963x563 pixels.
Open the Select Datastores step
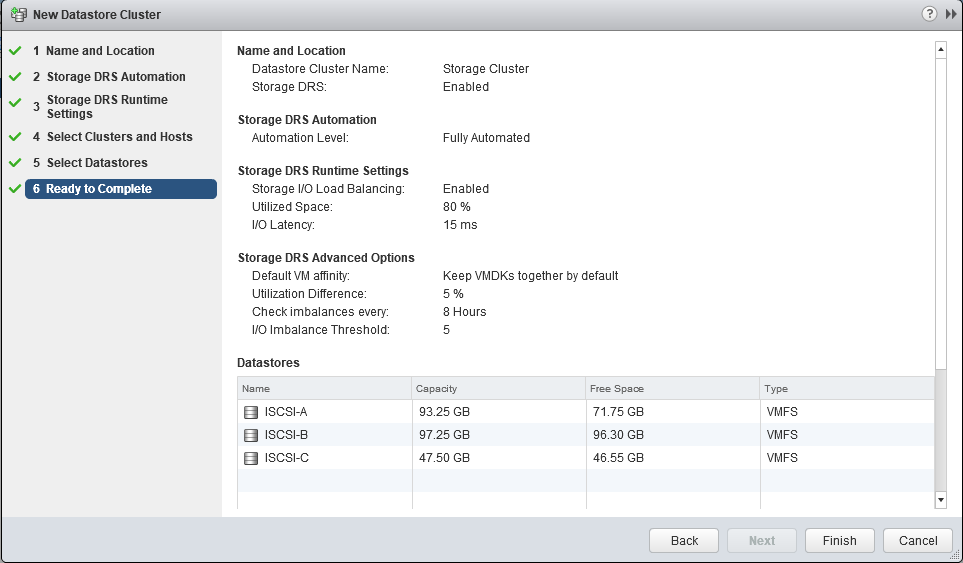point(96,163)
